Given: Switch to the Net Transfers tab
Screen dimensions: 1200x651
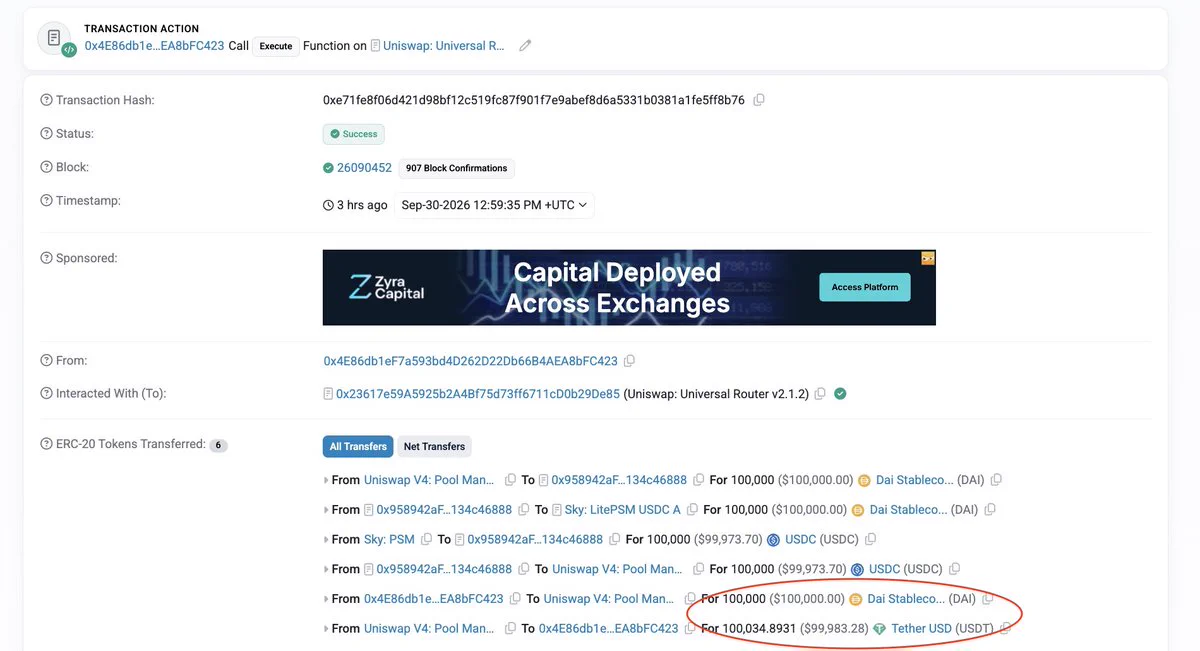Looking at the screenshot, I should tap(434, 447).
